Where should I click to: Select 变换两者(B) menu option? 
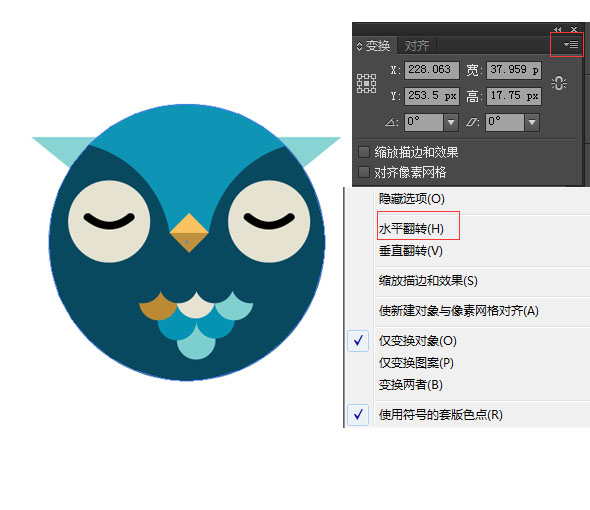click(x=411, y=385)
